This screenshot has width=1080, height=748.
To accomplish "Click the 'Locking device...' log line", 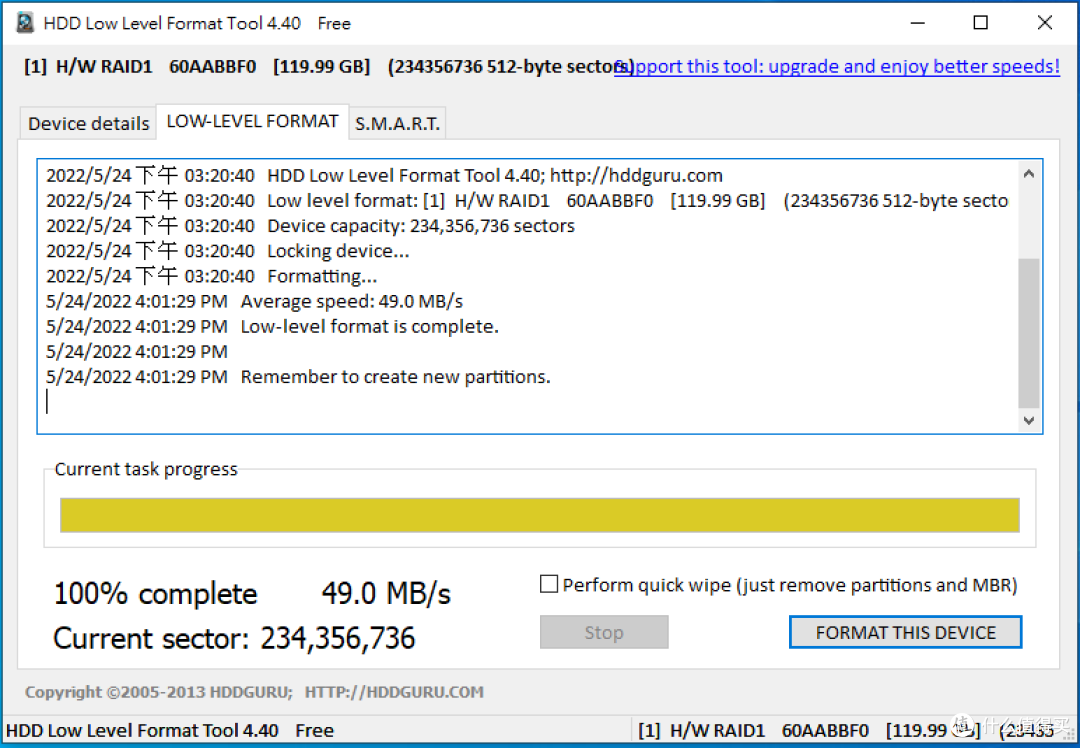I will [227, 251].
